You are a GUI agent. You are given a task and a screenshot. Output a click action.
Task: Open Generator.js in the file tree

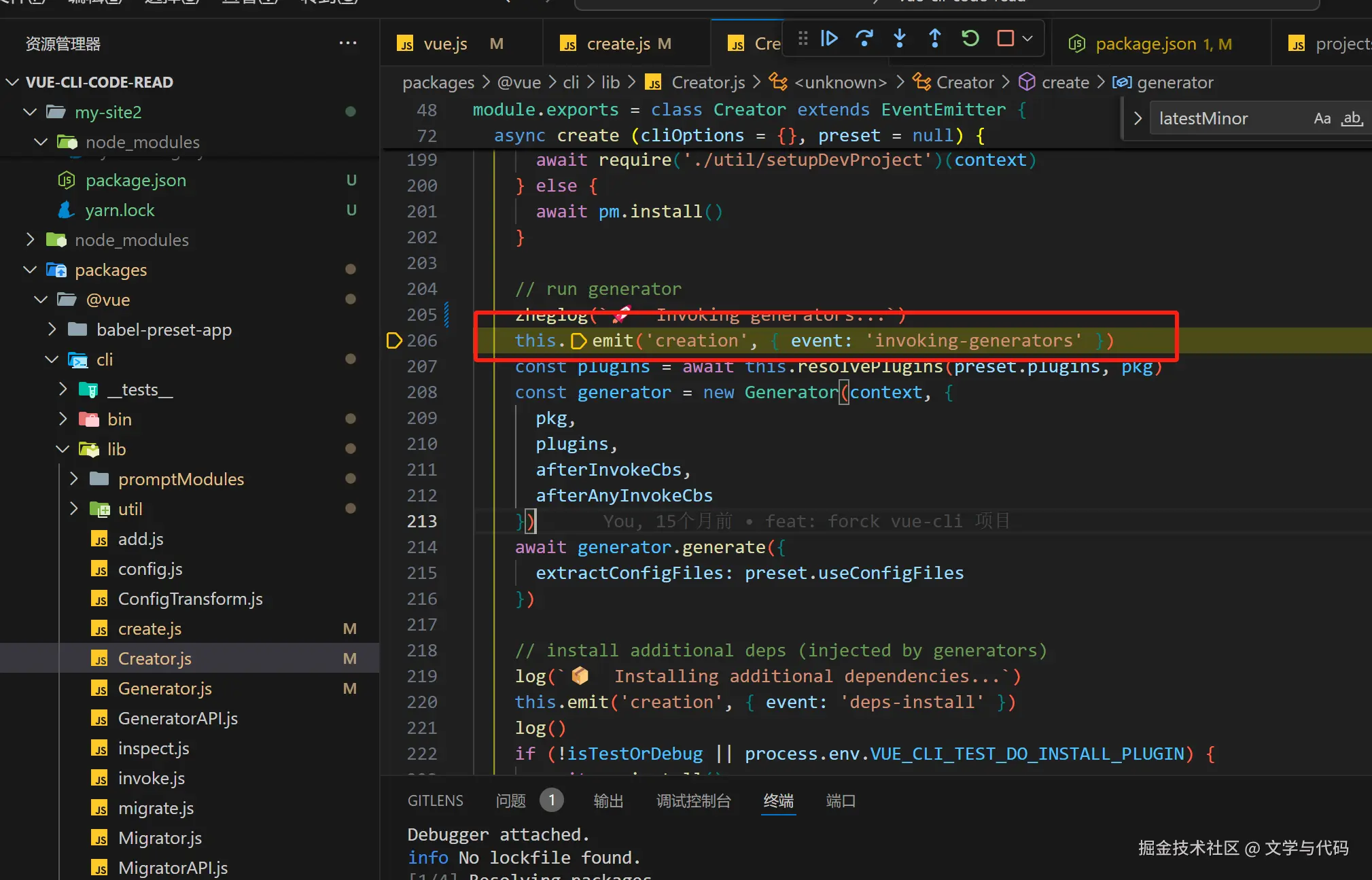pyautogui.click(x=164, y=688)
